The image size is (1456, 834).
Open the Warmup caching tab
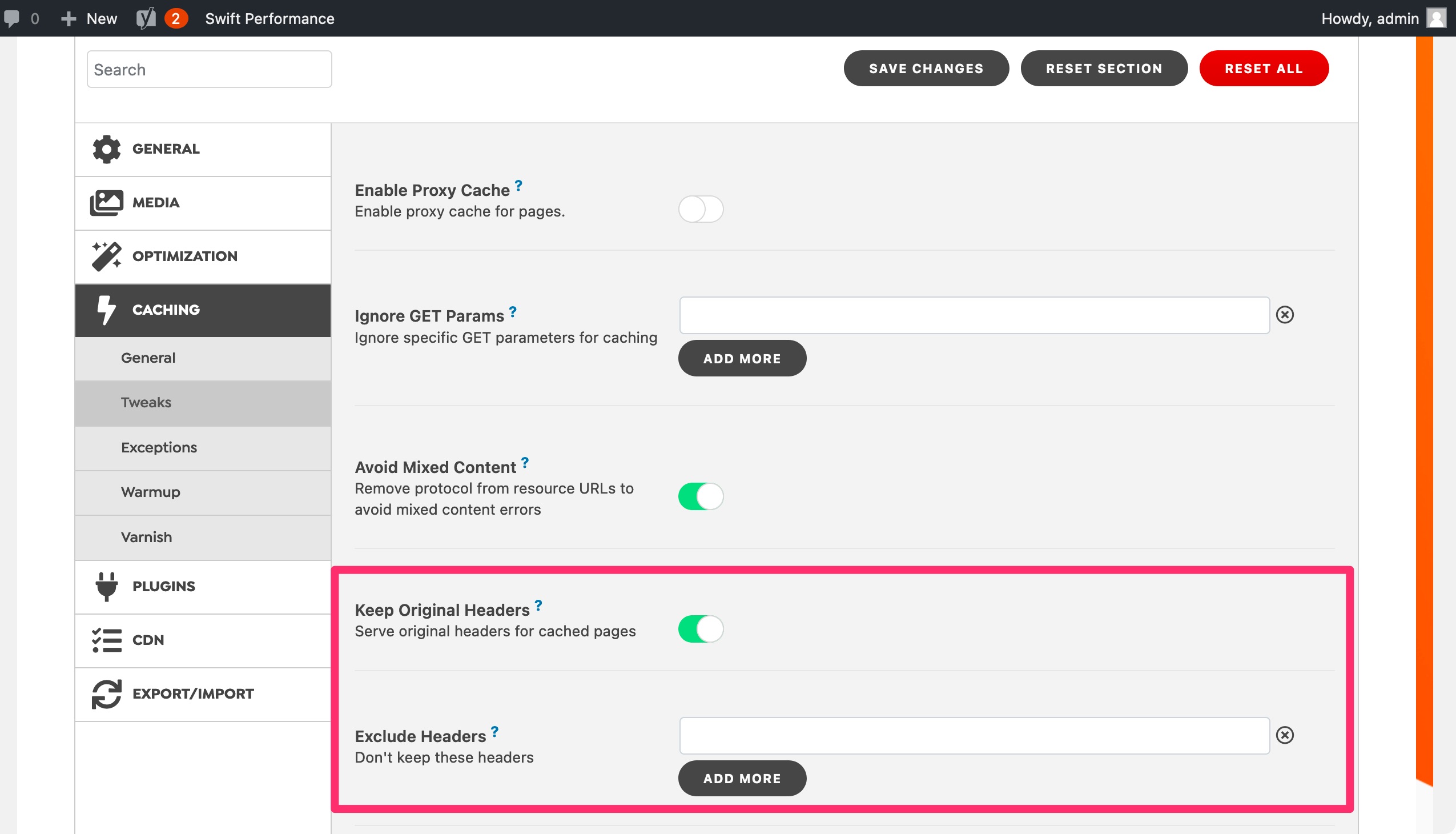(151, 492)
